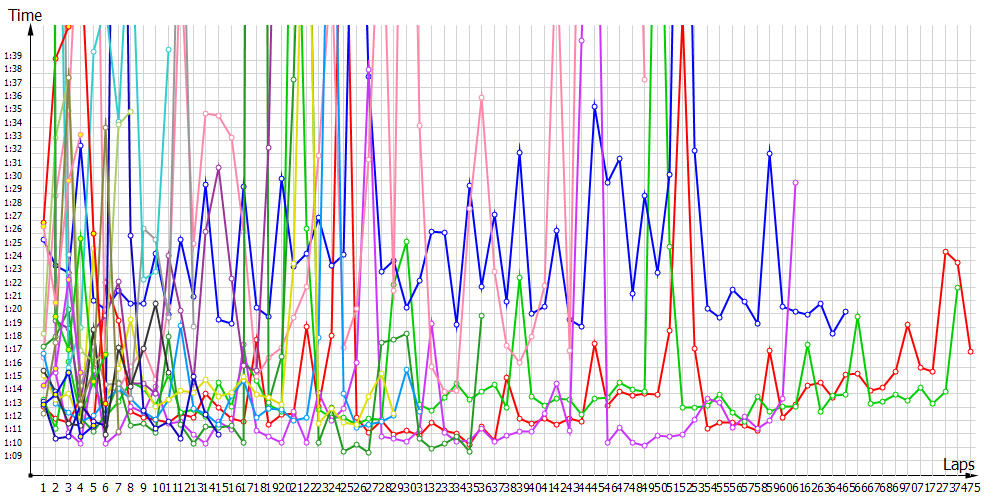Viewport: 1000px width, 500px height.
Task: Click the chart origin where the axes meet
Action: tap(32, 475)
